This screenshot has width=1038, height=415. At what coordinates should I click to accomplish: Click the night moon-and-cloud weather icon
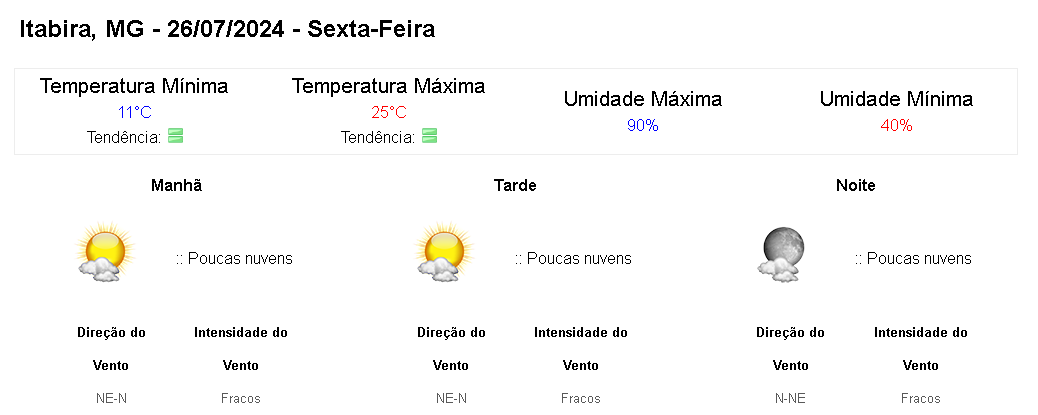782,253
